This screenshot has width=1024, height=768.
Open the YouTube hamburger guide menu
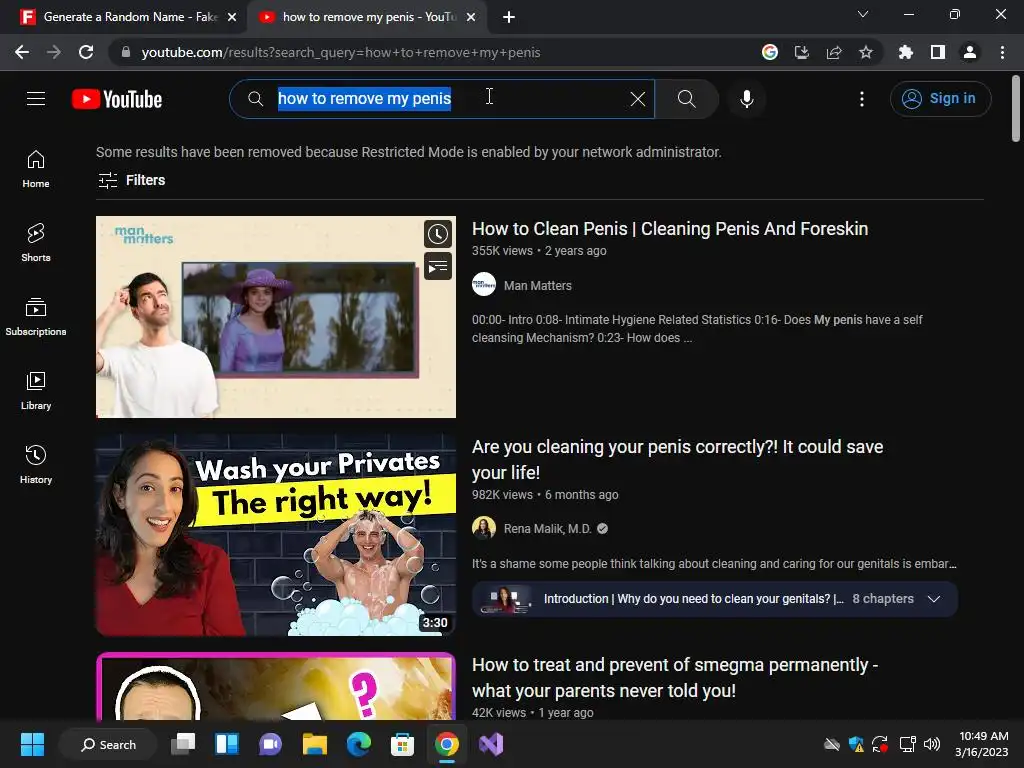point(36,99)
